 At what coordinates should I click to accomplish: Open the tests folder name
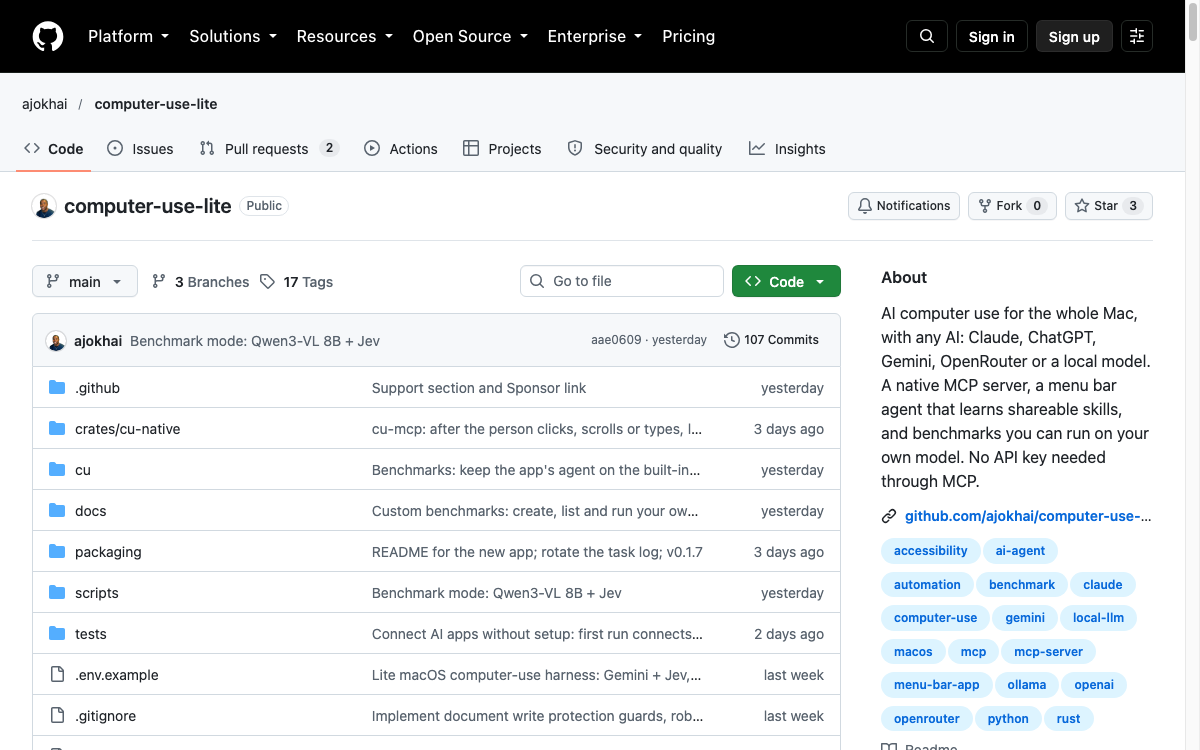coord(91,634)
